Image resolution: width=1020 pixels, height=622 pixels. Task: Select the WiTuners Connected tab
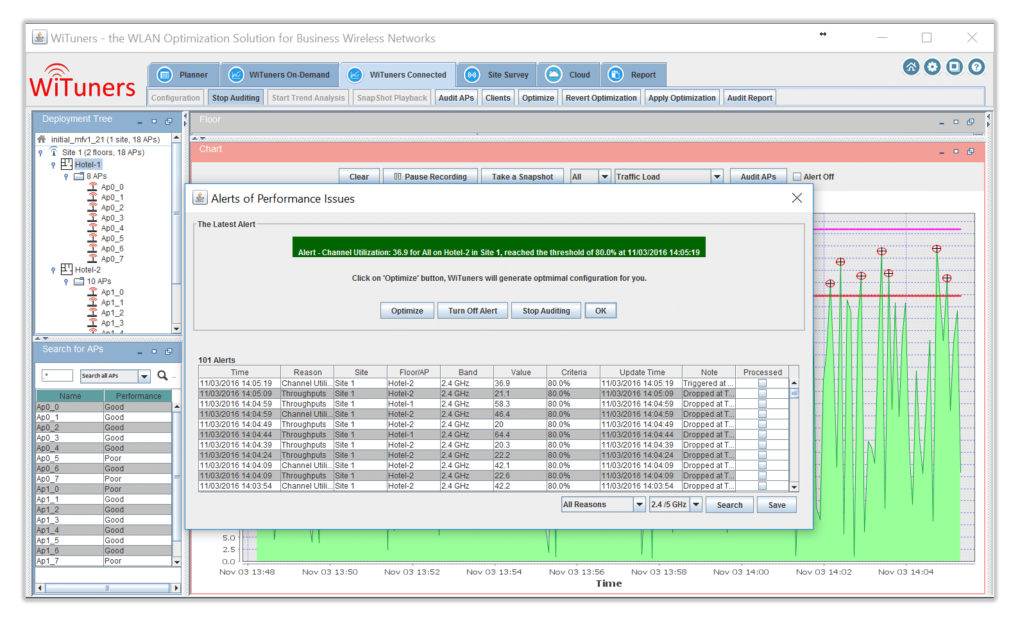(397, 75)
